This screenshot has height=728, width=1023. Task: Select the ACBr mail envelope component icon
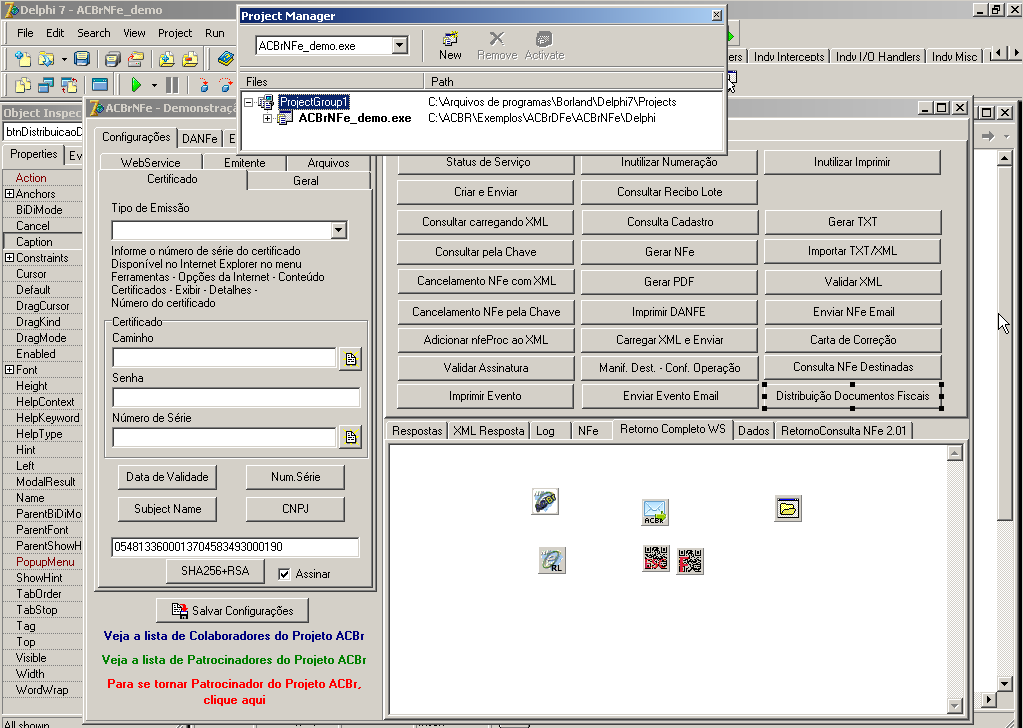tap(654, 512)
